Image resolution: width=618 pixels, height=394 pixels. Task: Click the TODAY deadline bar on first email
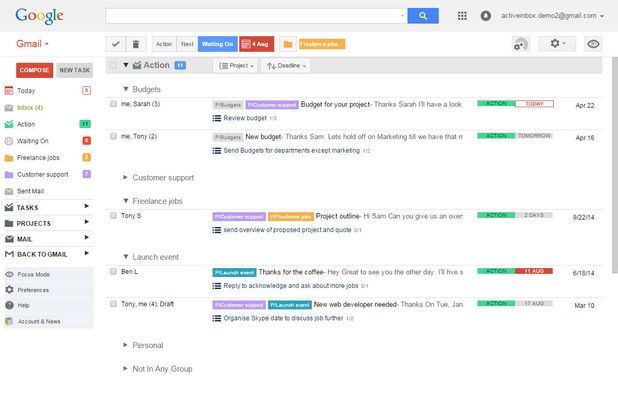534,104
